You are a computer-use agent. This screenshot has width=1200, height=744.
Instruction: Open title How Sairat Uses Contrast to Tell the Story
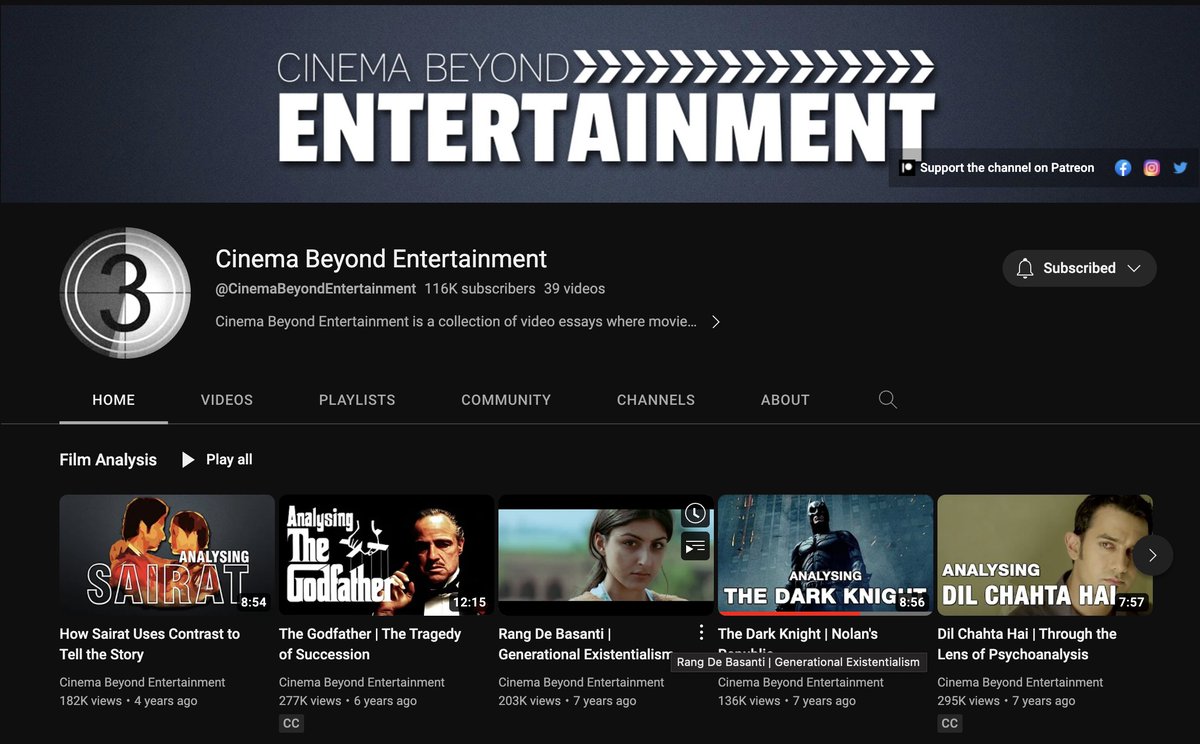pyautogui.click(x=150, y=644)
